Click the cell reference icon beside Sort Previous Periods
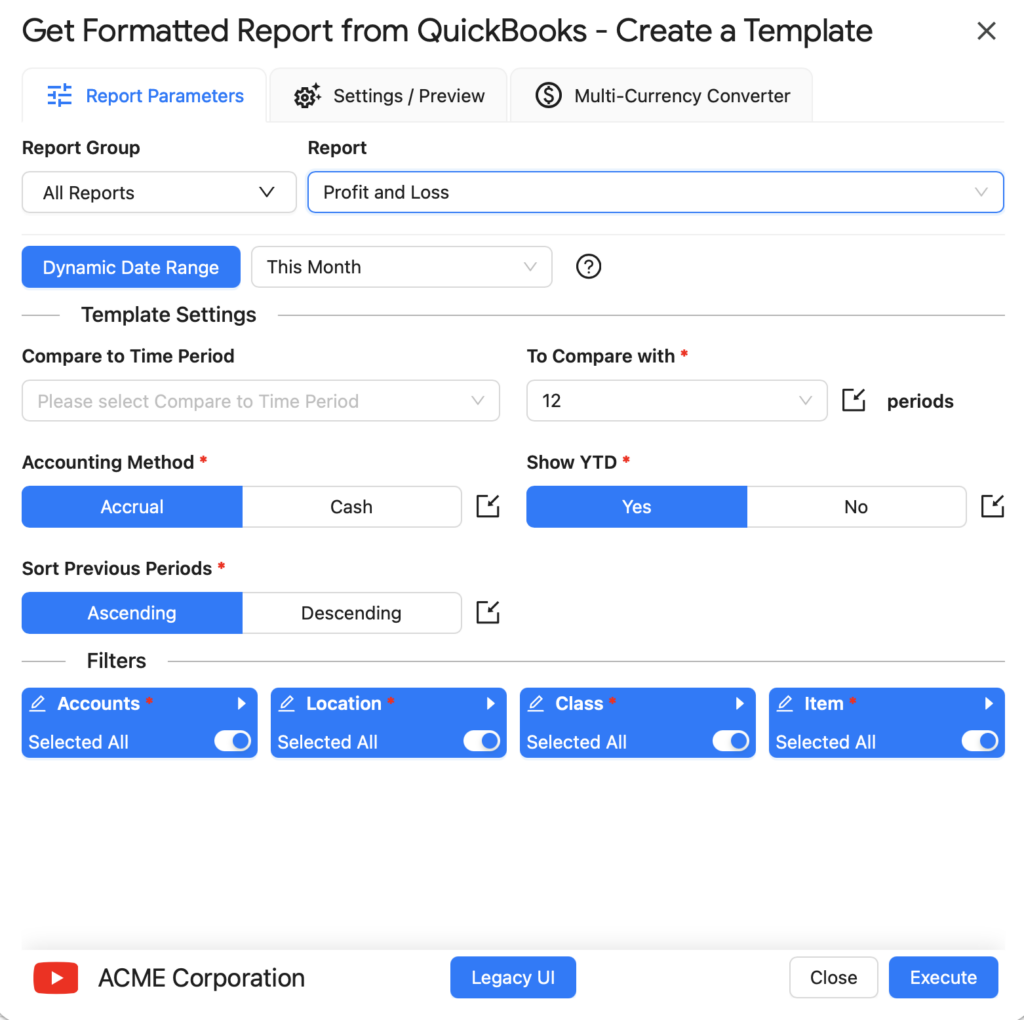This screenshot has height=1020, width=1024. pyautogui.click(x=487, y=612)
